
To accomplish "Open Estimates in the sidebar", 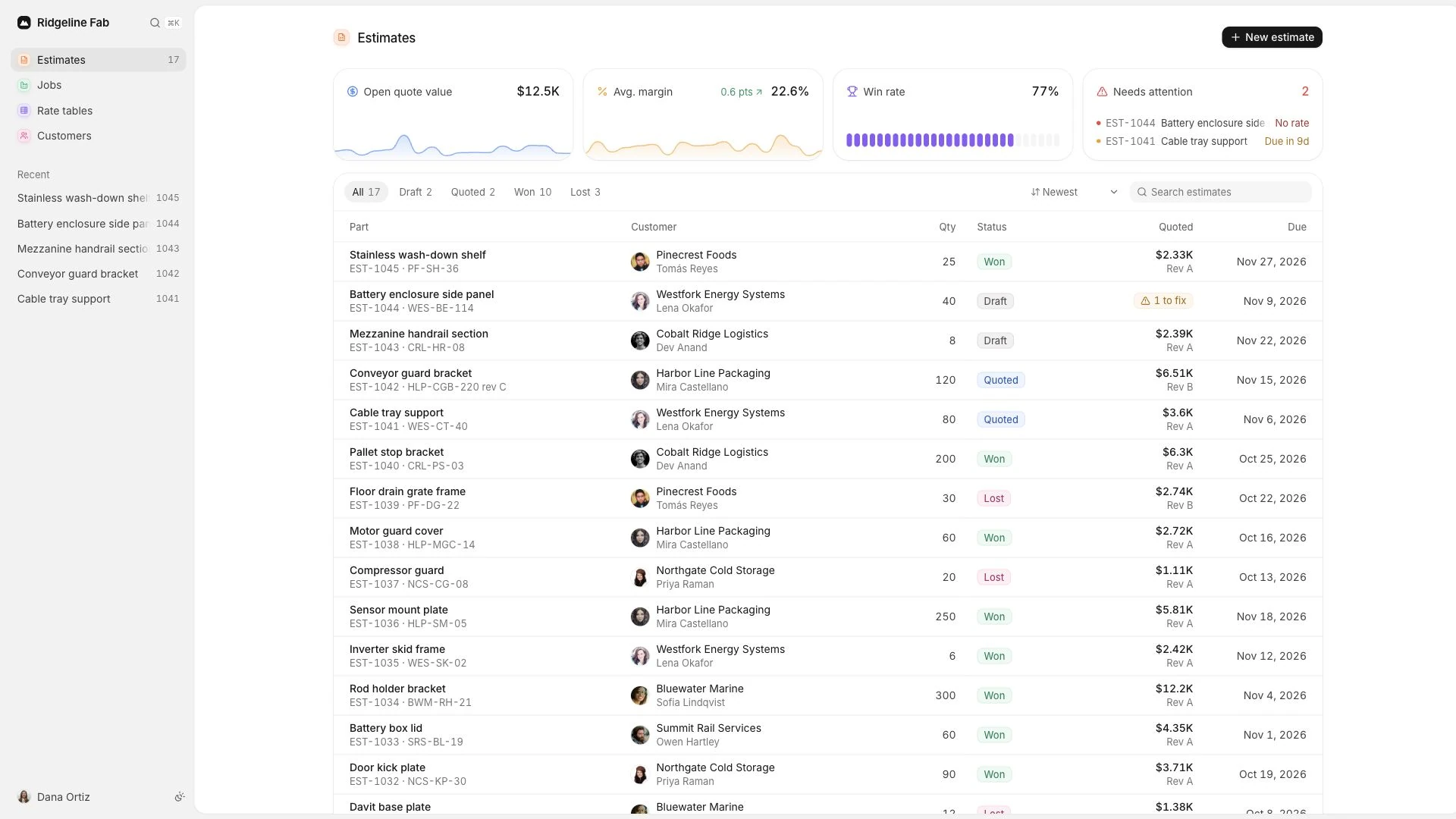I will coord(99,60).
